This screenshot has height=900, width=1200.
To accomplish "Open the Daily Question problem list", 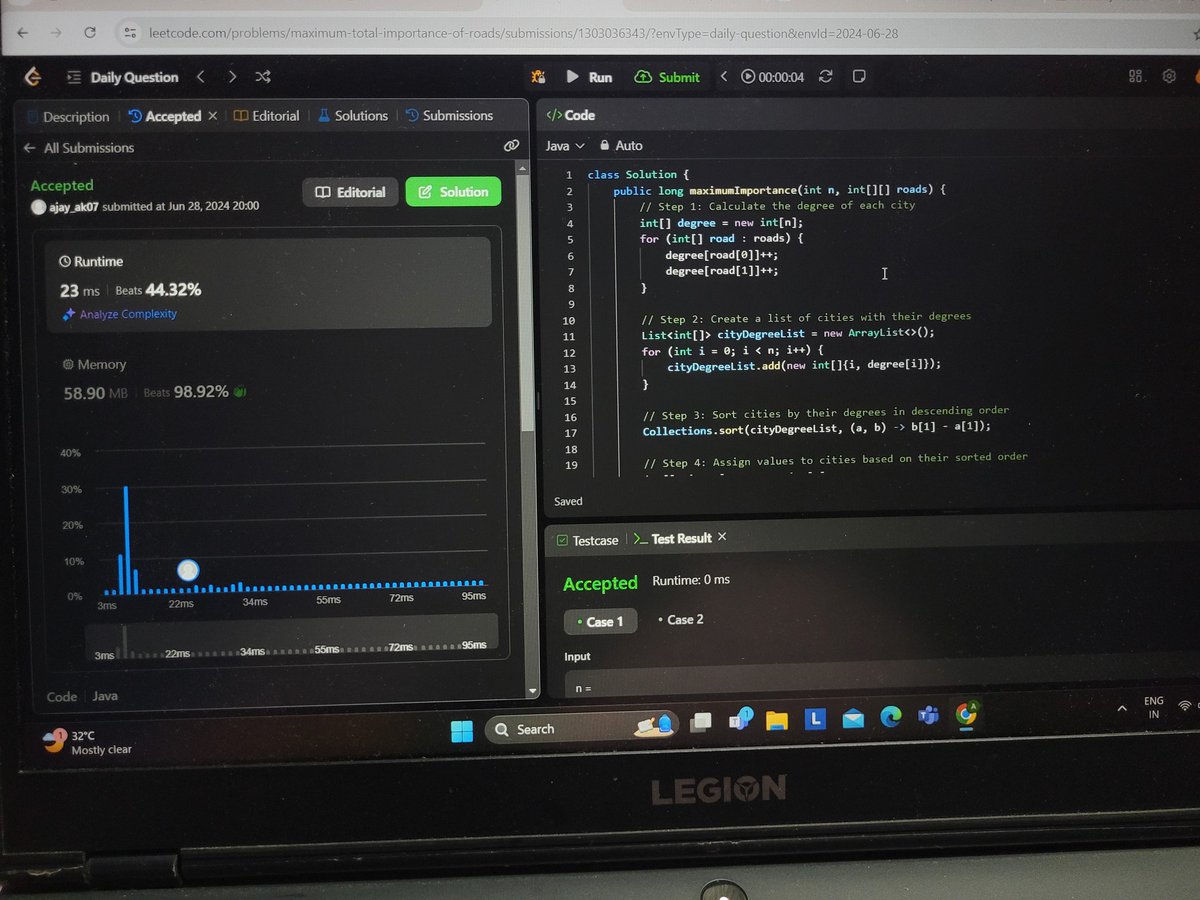I will (x=123, y=77).
